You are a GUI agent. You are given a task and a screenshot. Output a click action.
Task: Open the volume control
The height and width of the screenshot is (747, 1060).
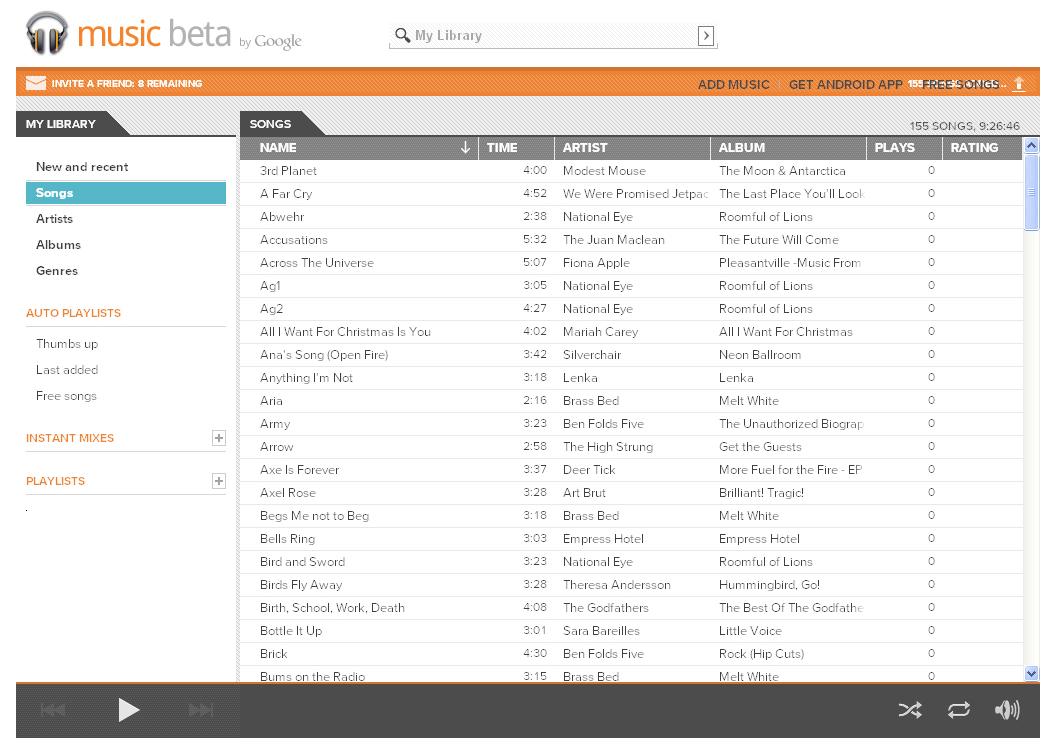click(1007, 710)
